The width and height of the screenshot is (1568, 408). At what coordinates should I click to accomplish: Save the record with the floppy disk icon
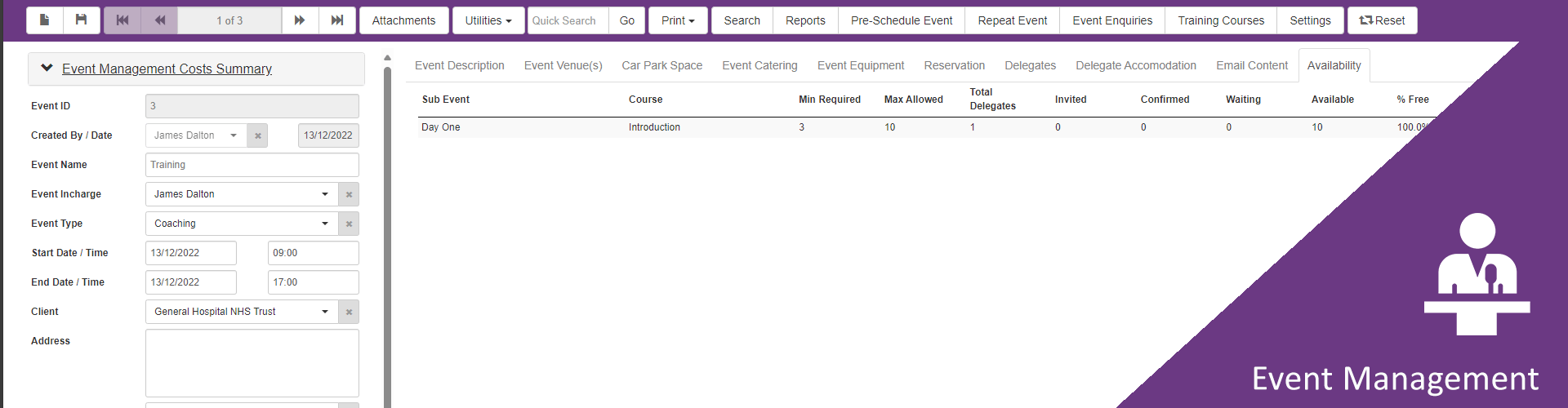click(x=82, y=20)
